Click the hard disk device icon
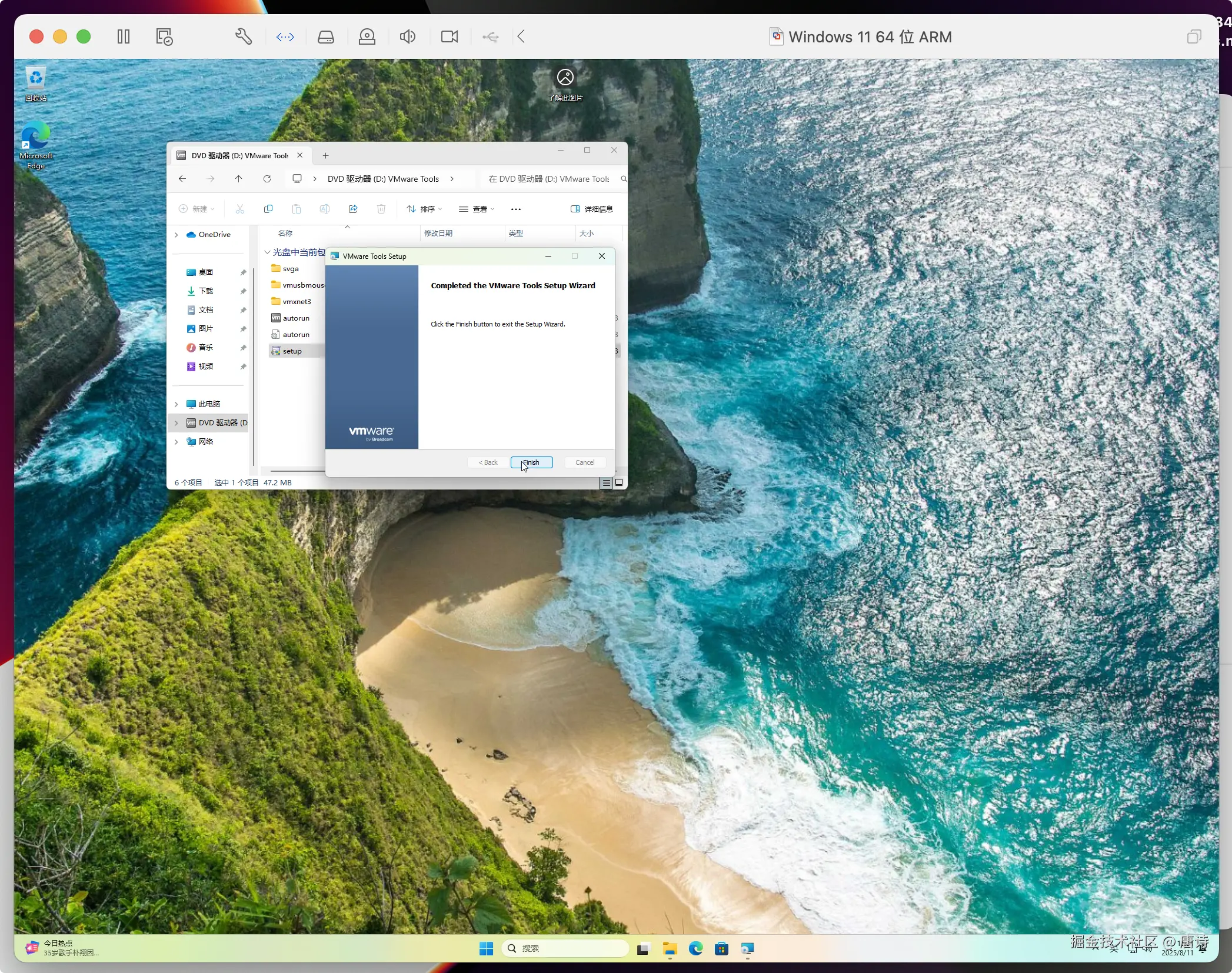 325,36
